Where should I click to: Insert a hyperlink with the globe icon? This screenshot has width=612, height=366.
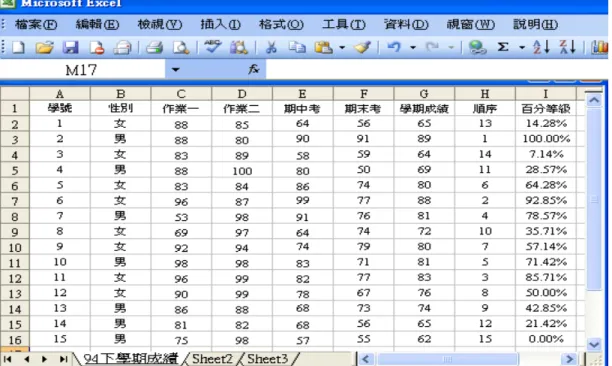click(477, 47)
